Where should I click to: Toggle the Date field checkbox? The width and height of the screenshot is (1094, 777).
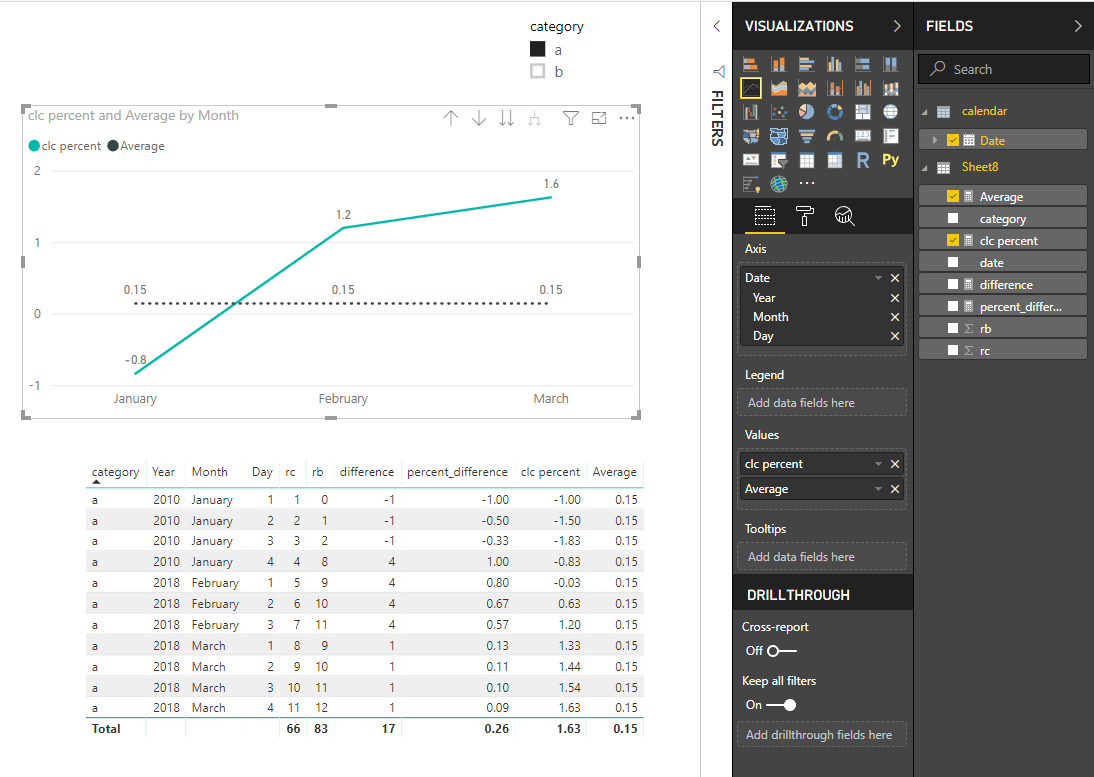pyautogui.click(x=953, y=140)
